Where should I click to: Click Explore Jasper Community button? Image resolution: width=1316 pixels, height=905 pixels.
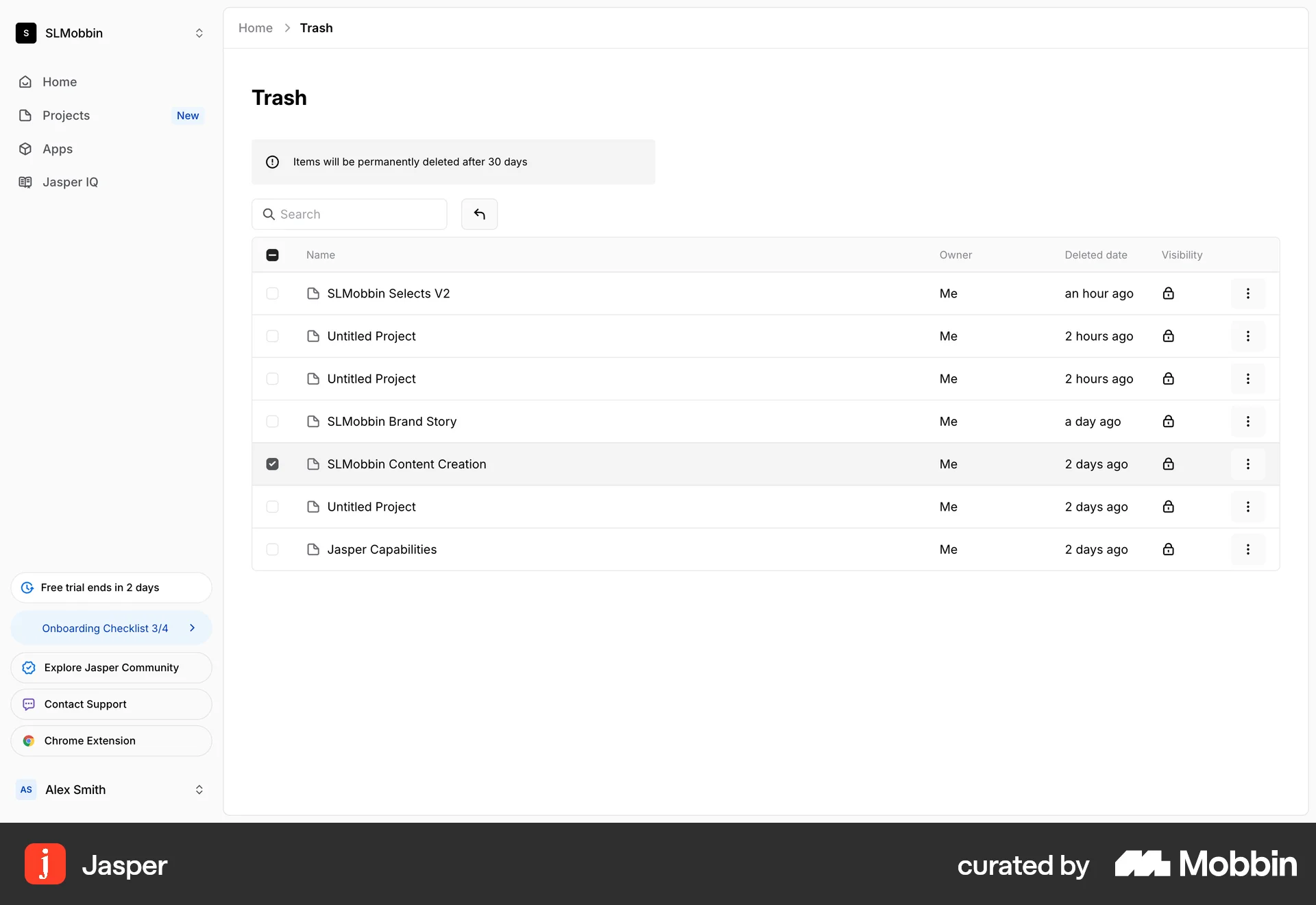coord(110,668)
